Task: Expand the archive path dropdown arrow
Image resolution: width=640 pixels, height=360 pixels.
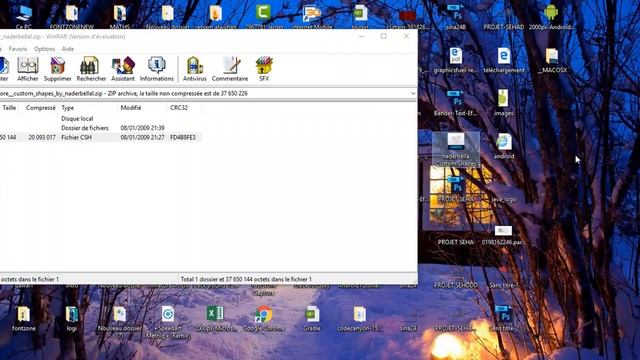Action: click(x=413, y=93)
